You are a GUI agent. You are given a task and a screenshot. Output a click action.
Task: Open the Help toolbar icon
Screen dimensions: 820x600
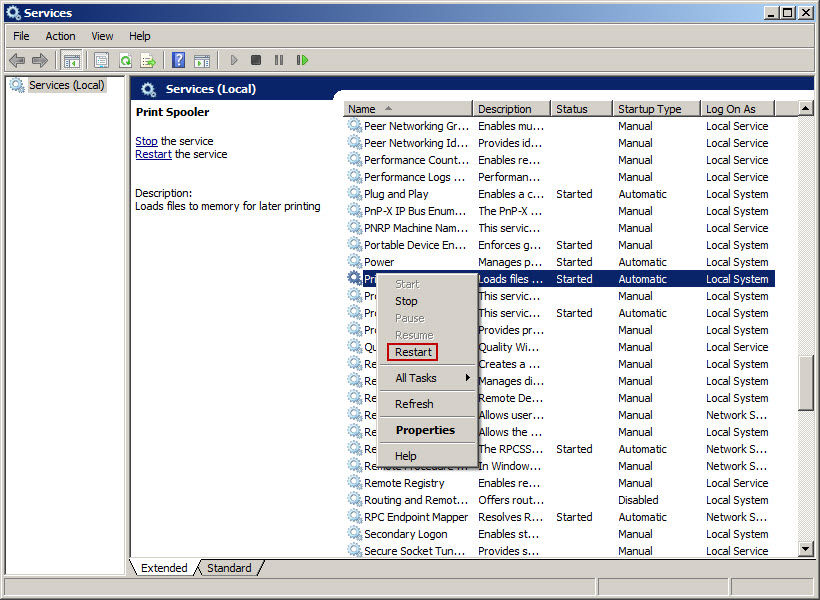click(x=178, y=60)
